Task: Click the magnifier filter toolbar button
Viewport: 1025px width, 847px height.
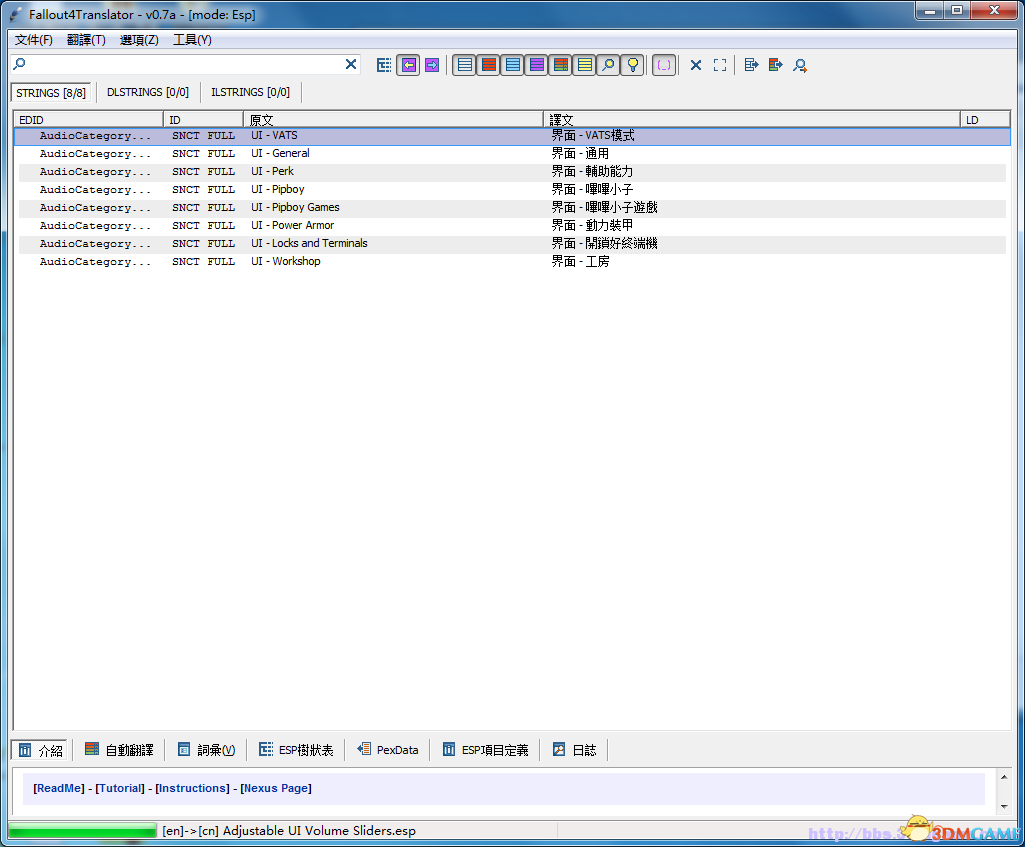Action: [x=609, y=65]
